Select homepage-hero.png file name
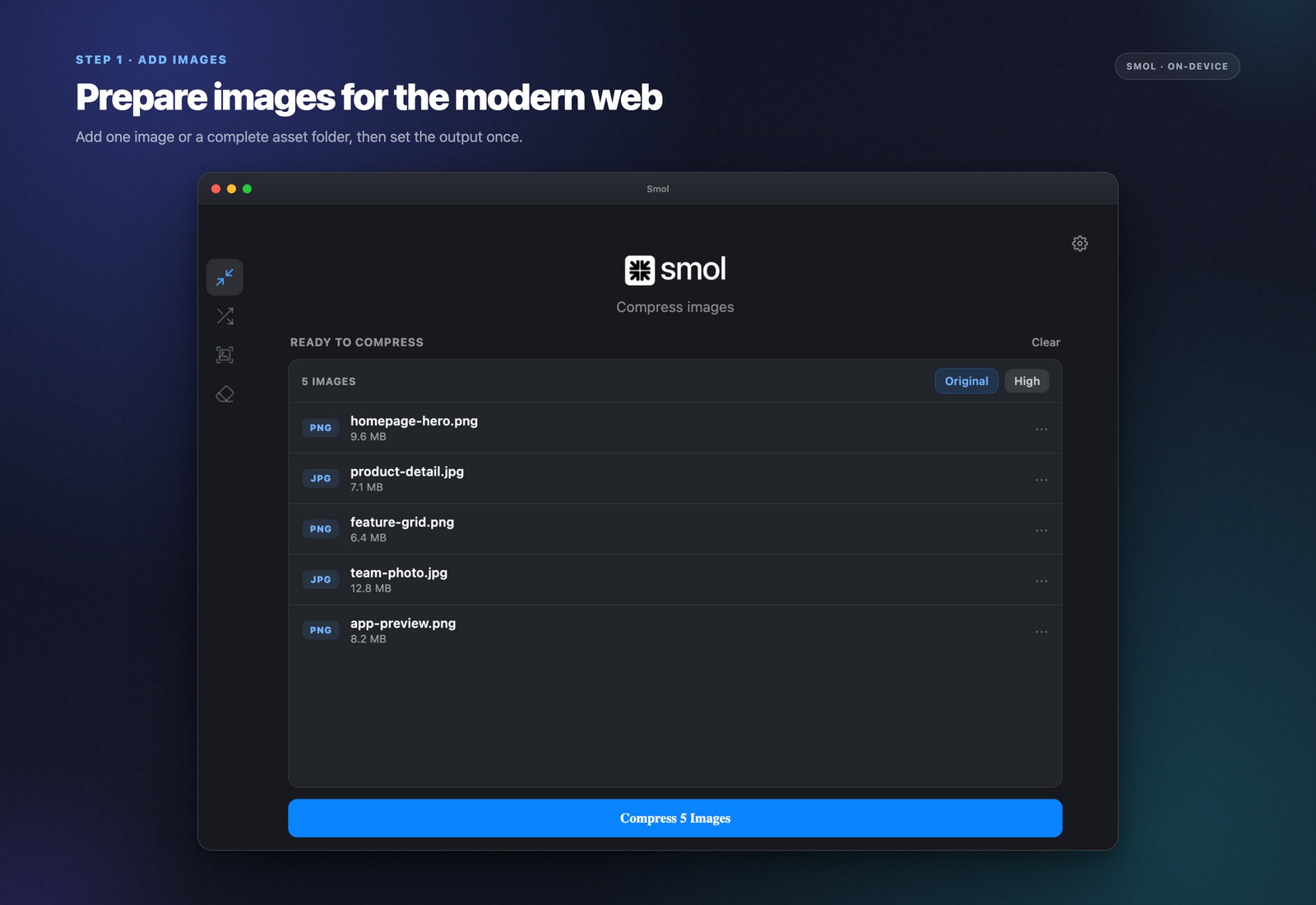 [x=414, y=421]
